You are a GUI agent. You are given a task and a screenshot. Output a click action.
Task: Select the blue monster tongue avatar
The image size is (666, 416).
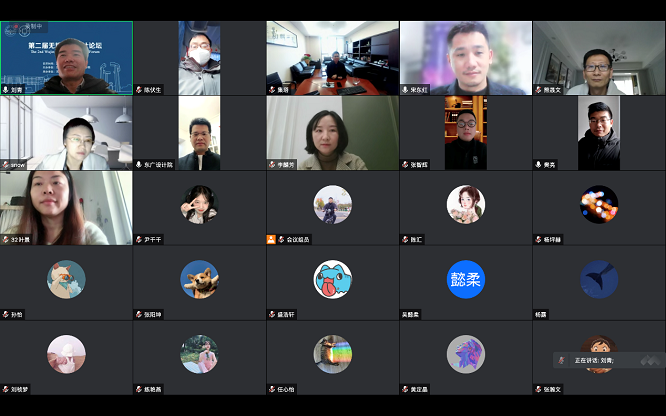(x=333, y=279)
